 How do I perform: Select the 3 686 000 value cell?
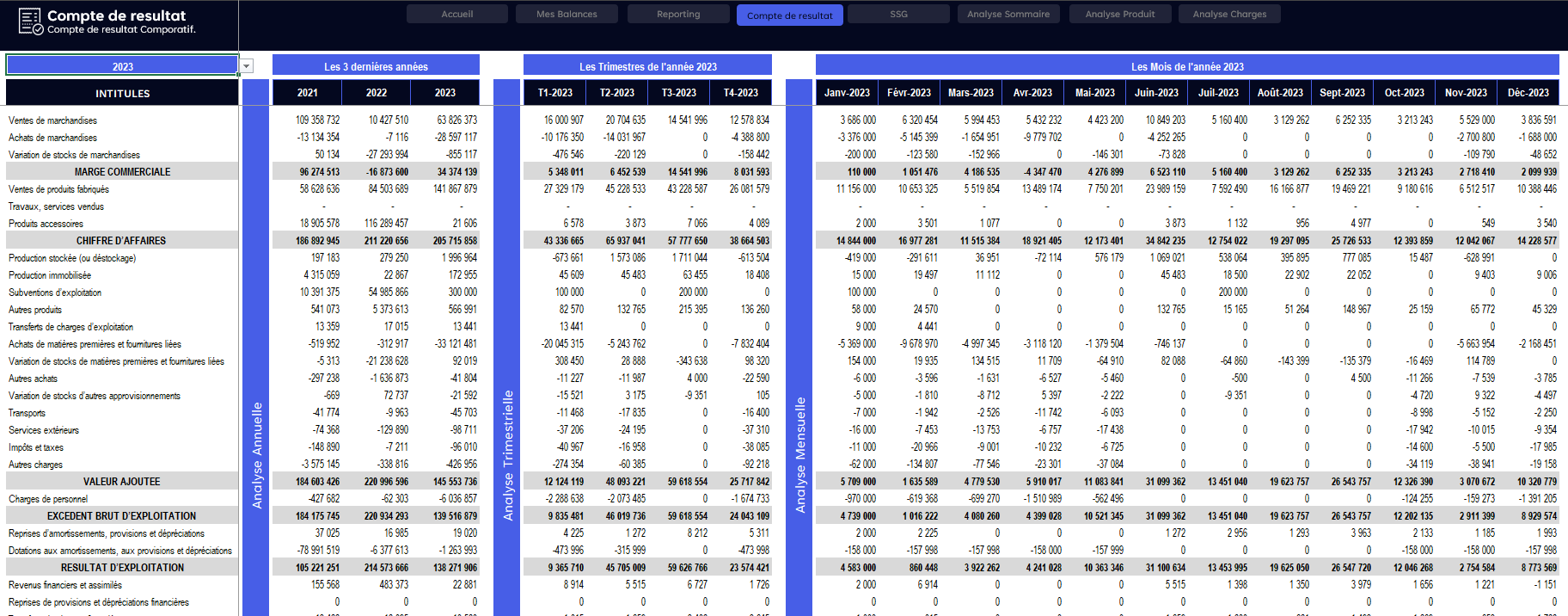pos(858,120)
